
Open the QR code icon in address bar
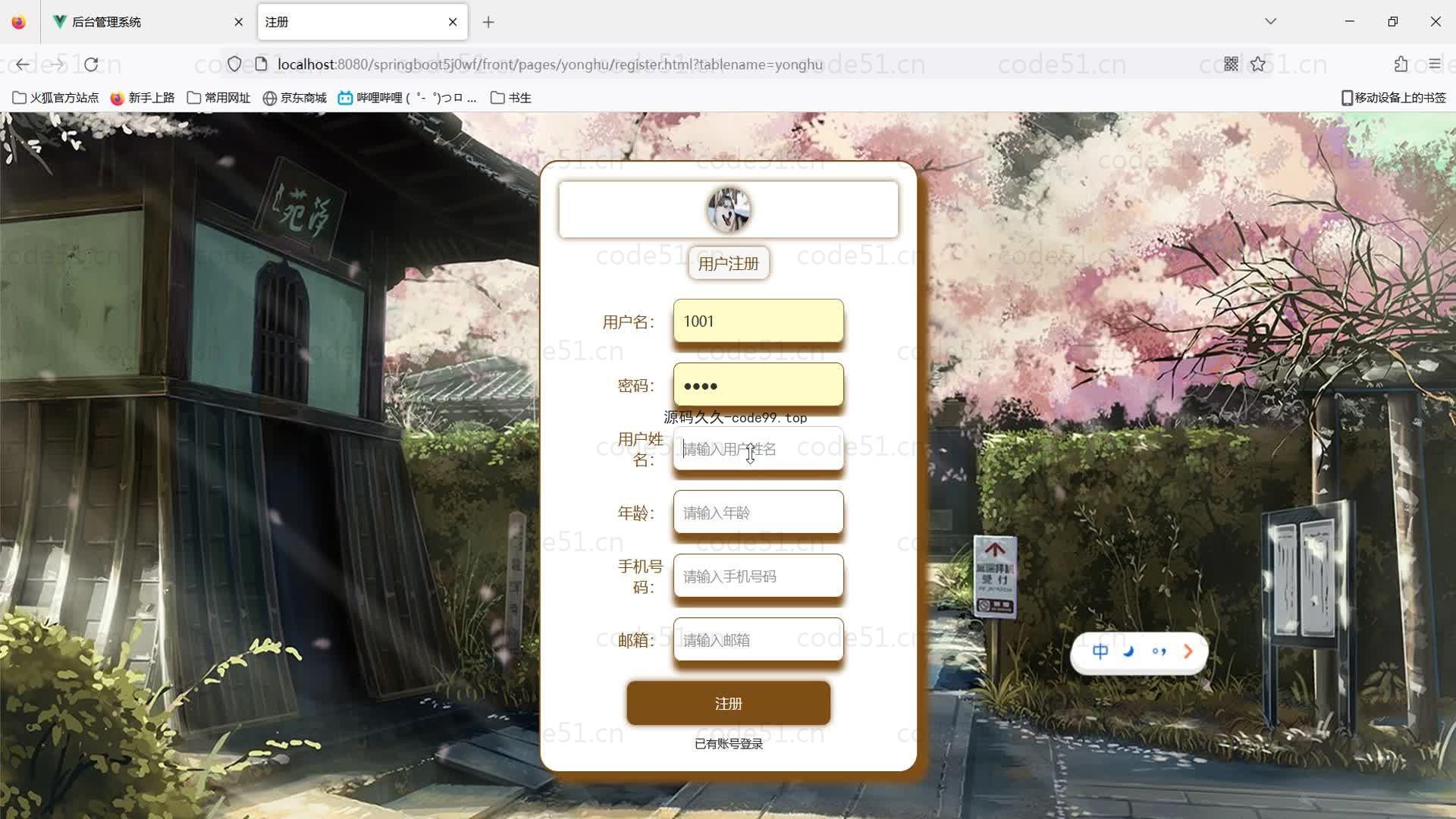[1232, 64]
